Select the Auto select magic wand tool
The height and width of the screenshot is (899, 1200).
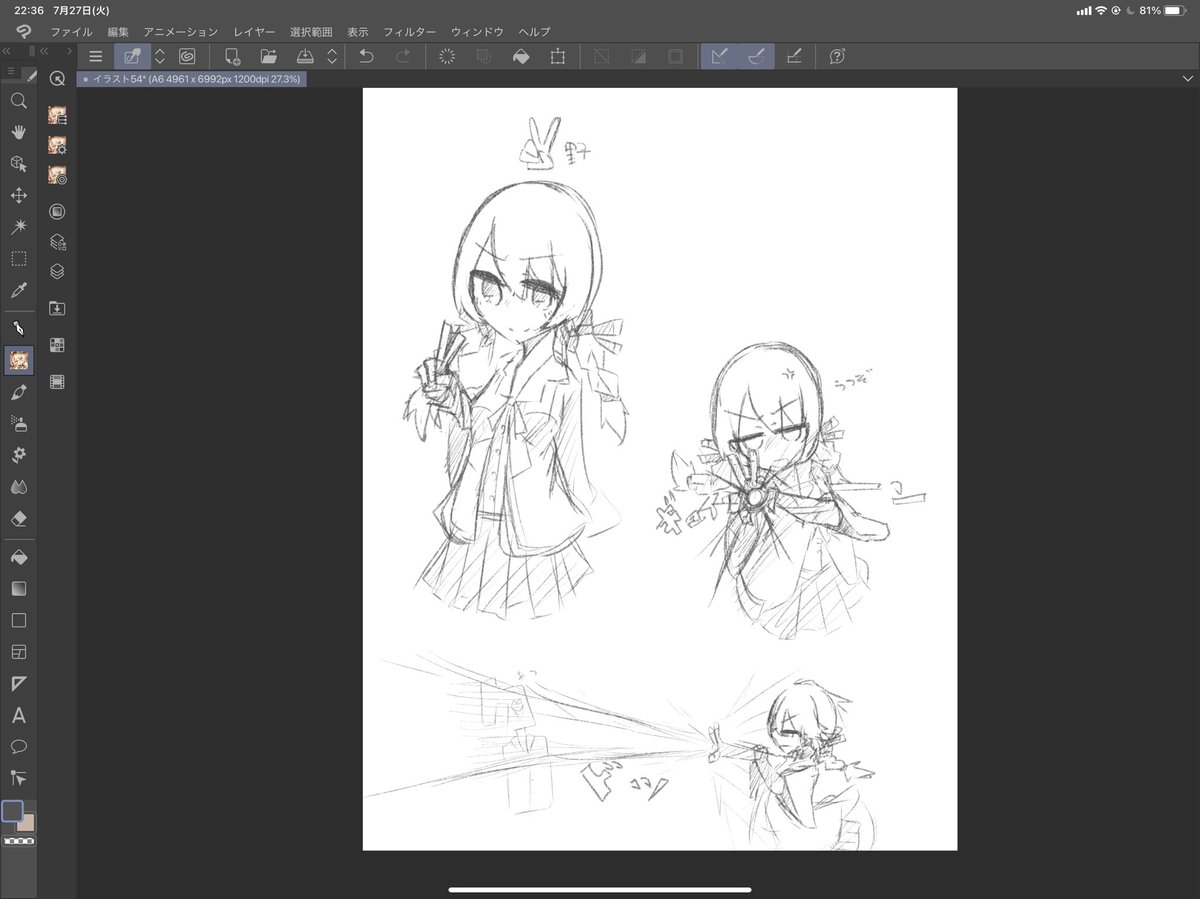click(18, 227)
